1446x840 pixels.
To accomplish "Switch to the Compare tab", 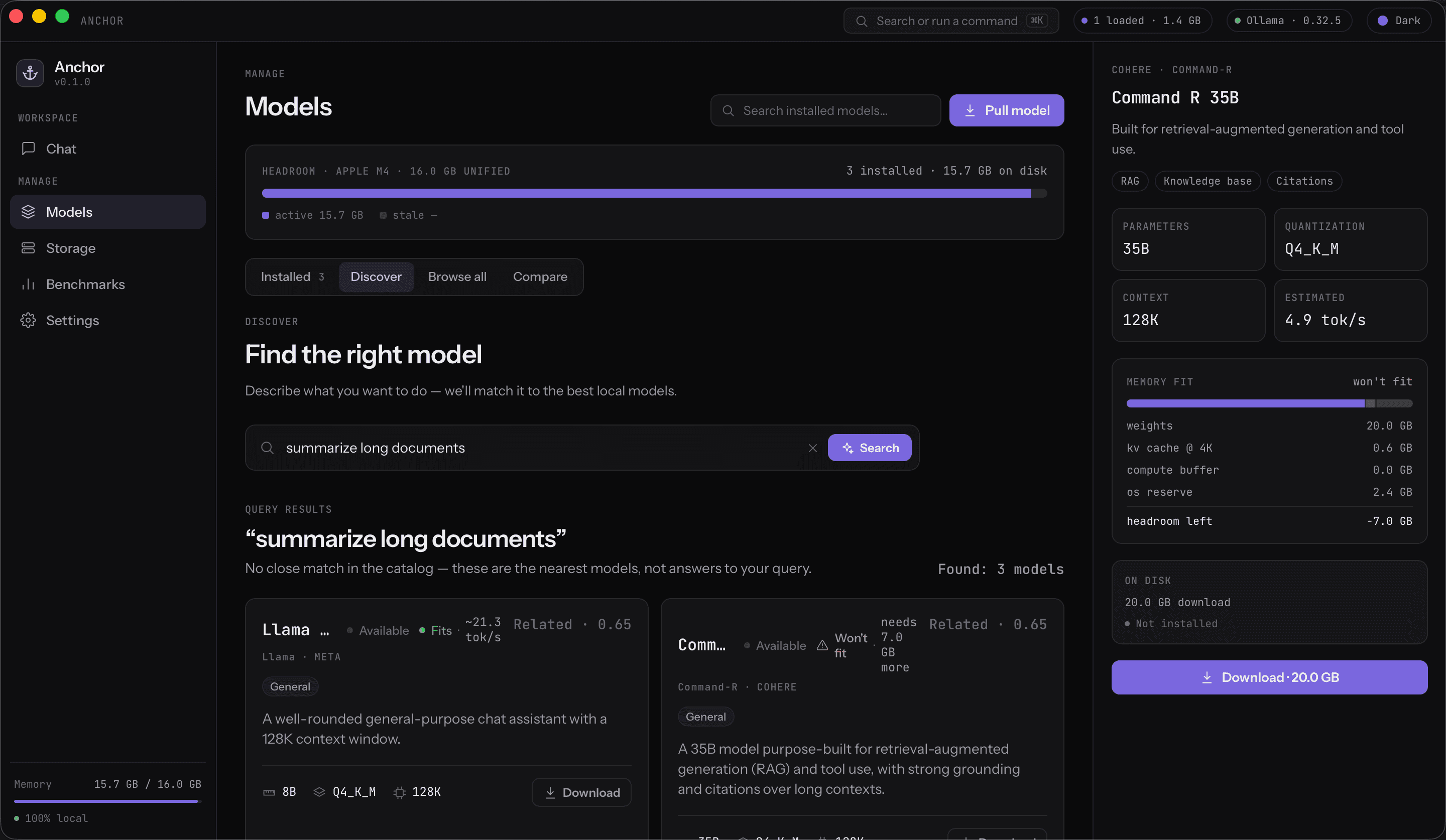I will click(x=539, y=277).
